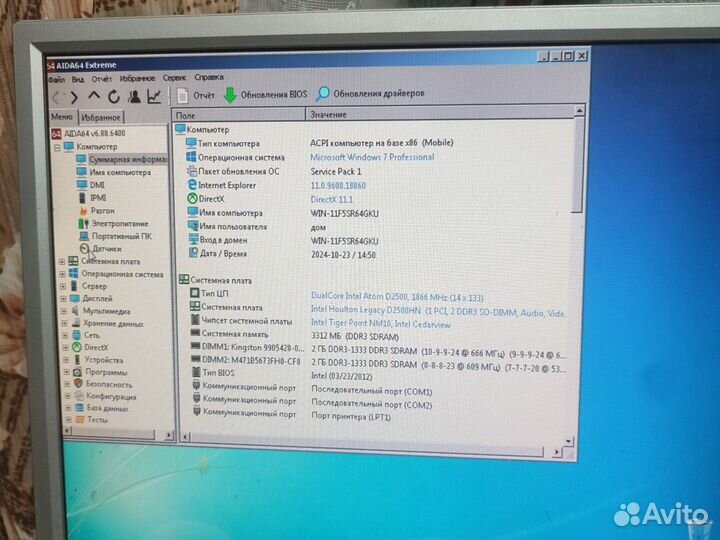Select Датчики in the tree
This screenshot has width=720, height=540.
pyautogui.click(x=107, y=249)
